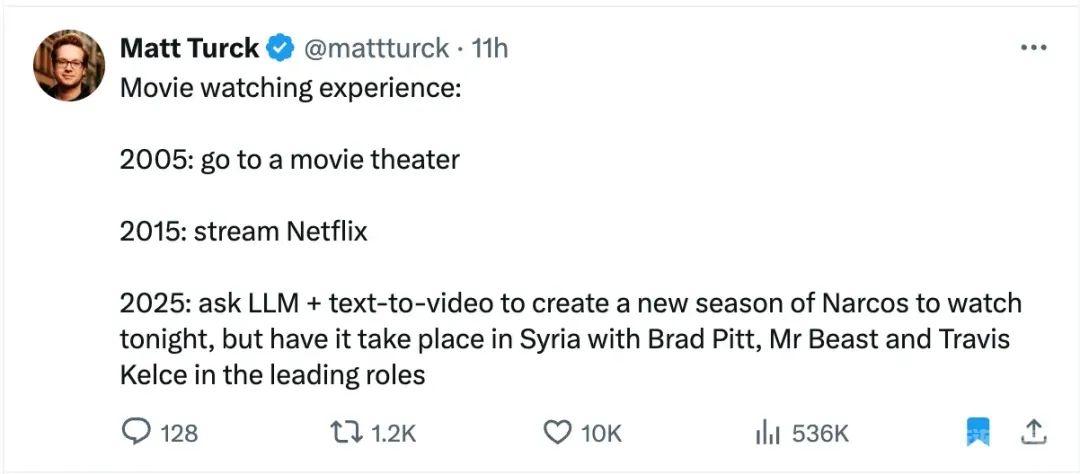Click the reply speech bubble icon

[136, 432]
